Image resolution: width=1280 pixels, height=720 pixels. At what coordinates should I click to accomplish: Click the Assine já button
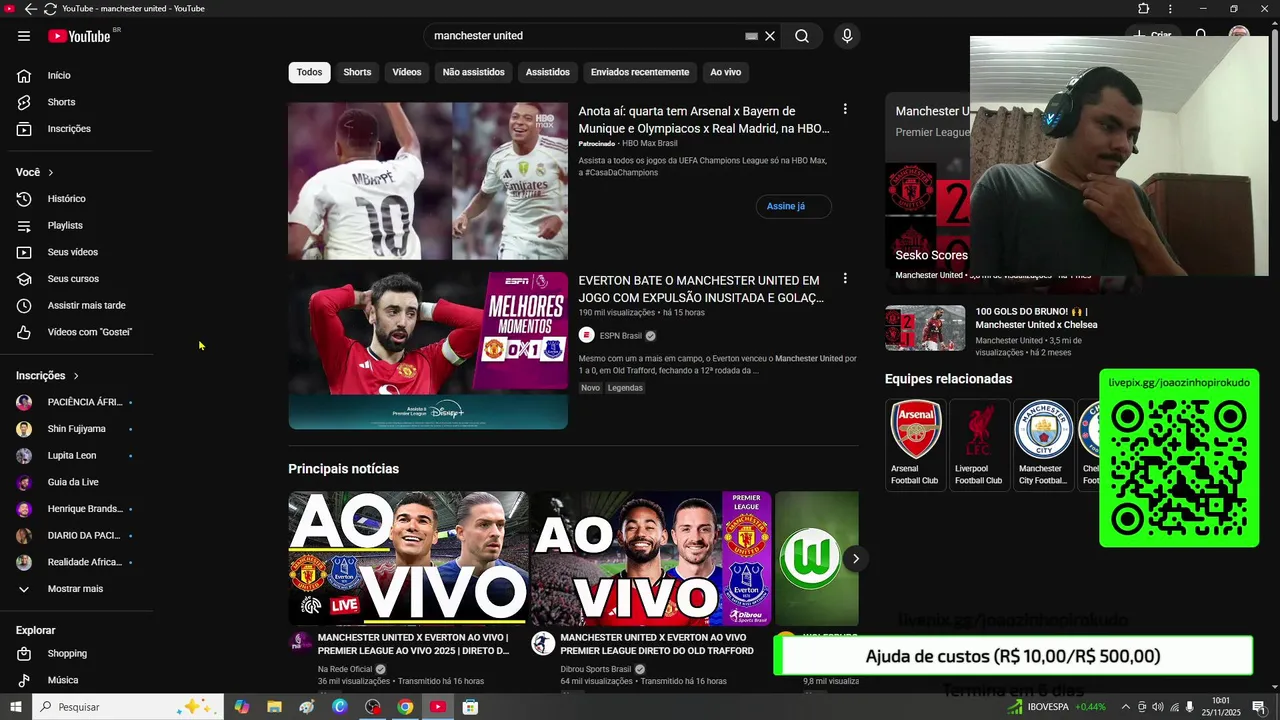pos(793,206)
